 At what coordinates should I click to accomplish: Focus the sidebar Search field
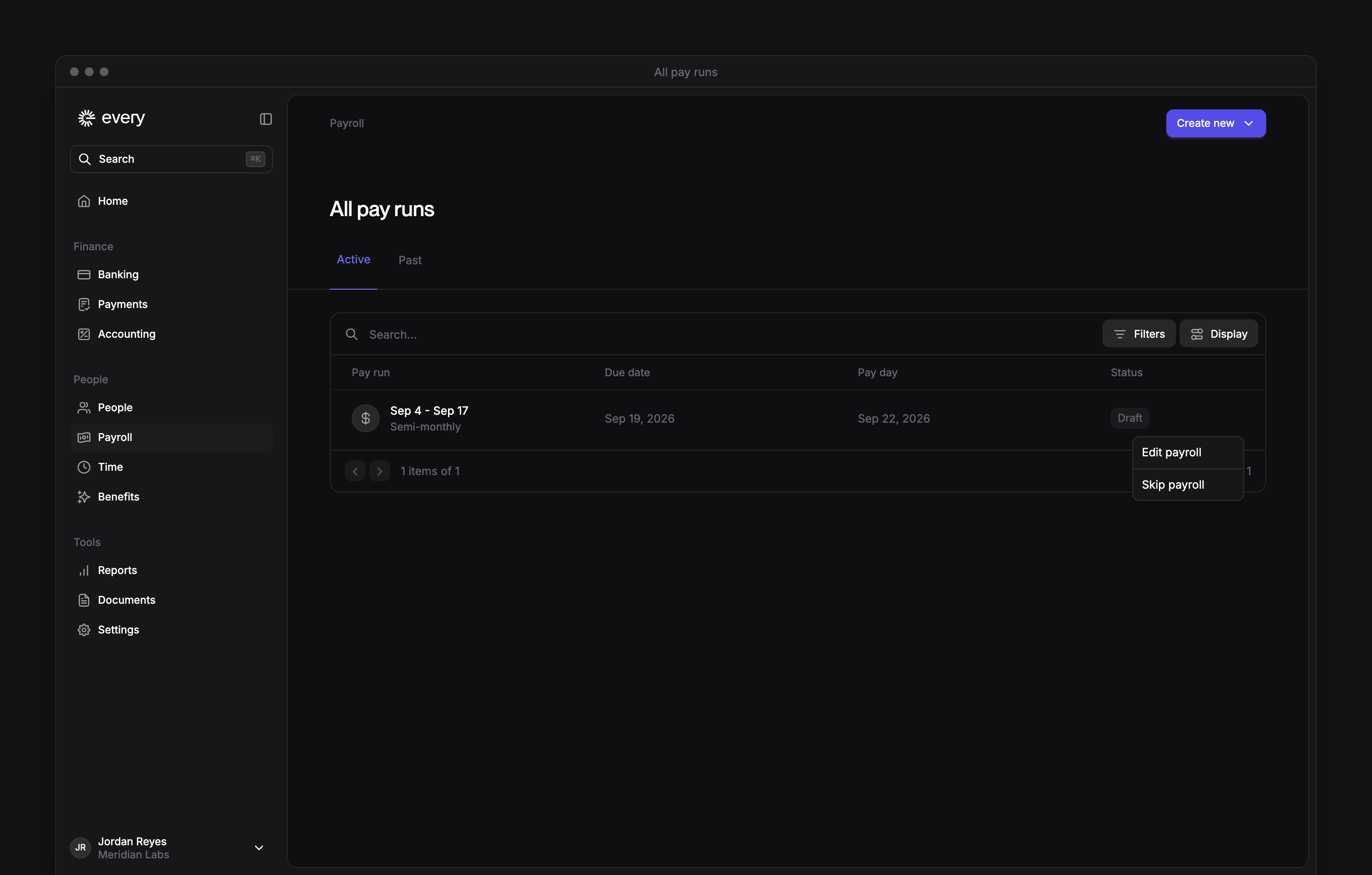click(171, 159)
